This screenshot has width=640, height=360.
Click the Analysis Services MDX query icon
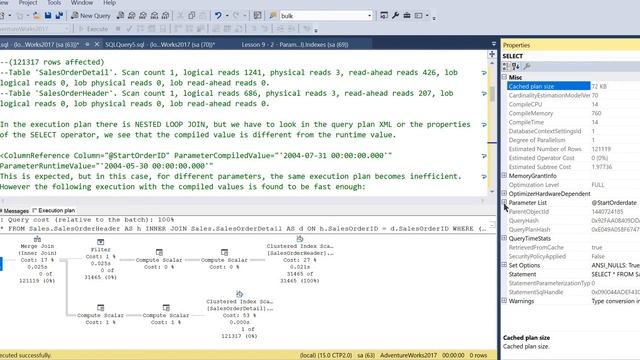[x=131, y=16]
